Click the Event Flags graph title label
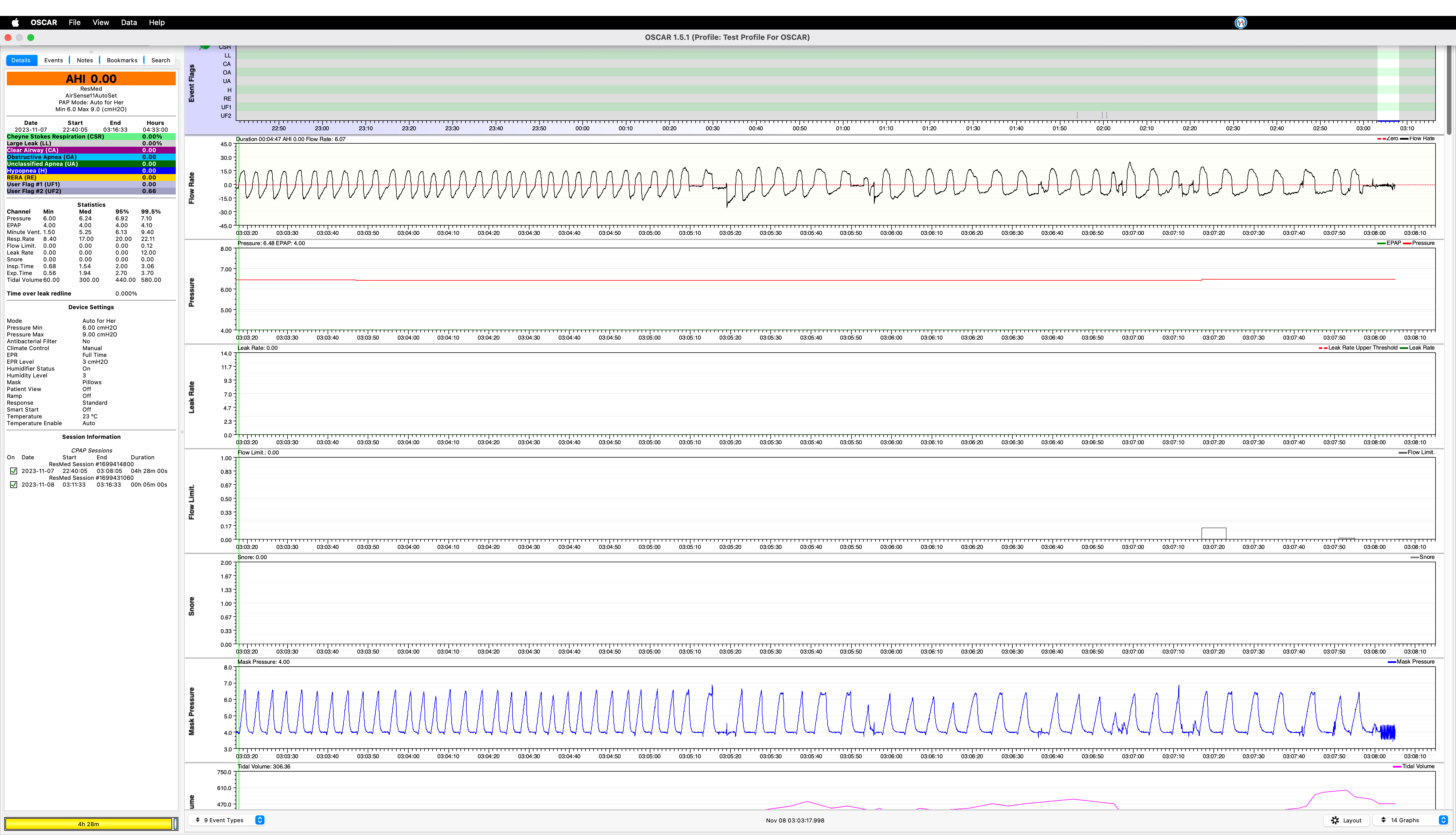The image size is (1456, 835). point(192,83)
